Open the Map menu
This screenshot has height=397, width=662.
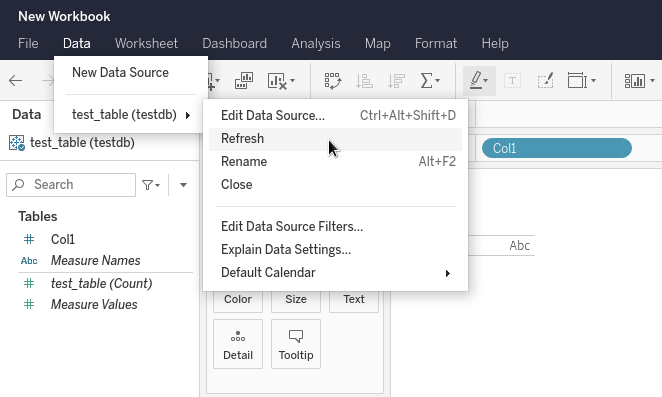tap(377, 44)
